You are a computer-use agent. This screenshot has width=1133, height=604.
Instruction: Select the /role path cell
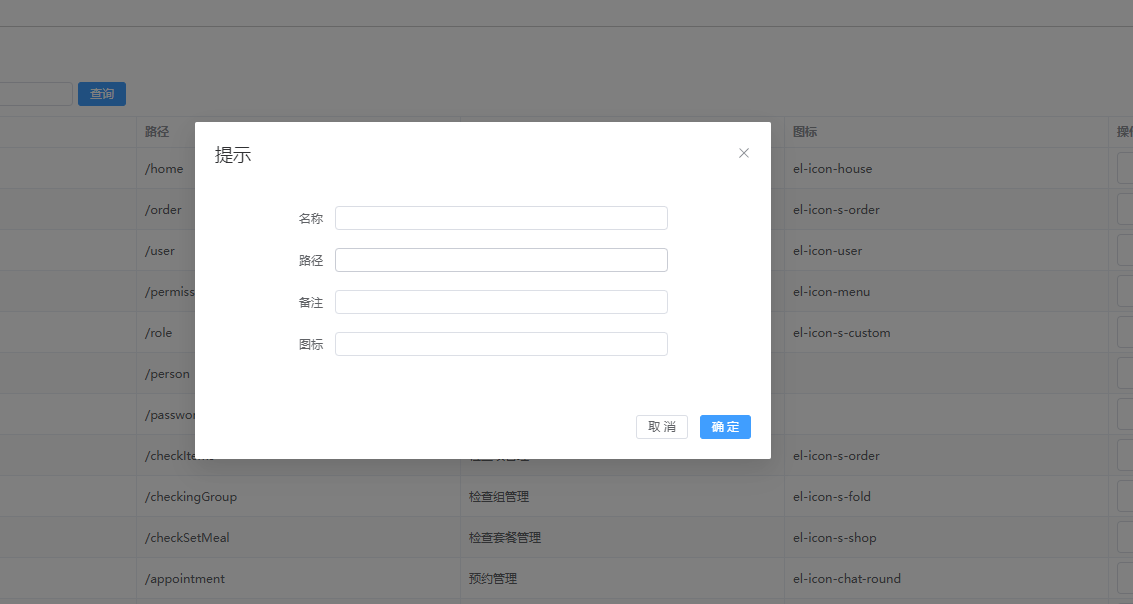coord(159,333)
